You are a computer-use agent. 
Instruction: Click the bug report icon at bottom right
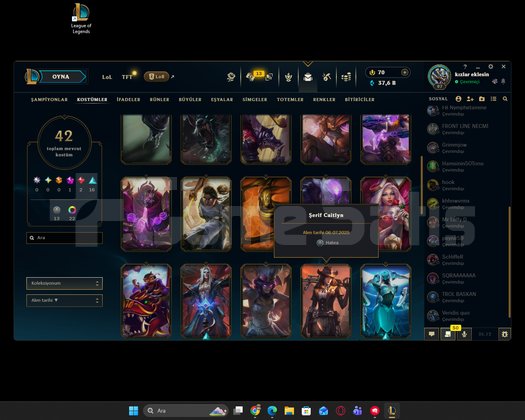[505, 334]
